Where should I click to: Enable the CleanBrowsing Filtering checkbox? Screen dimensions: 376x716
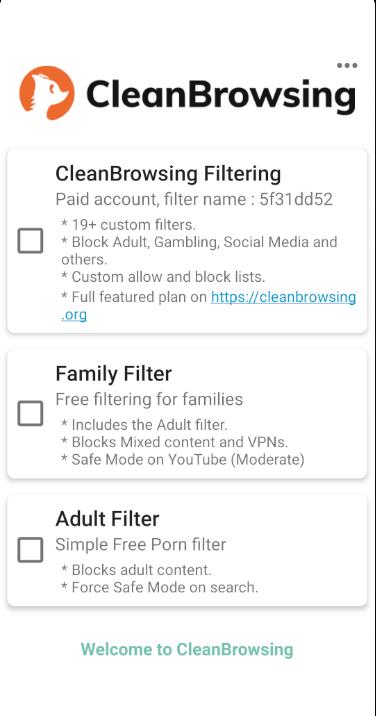(31, 241)
